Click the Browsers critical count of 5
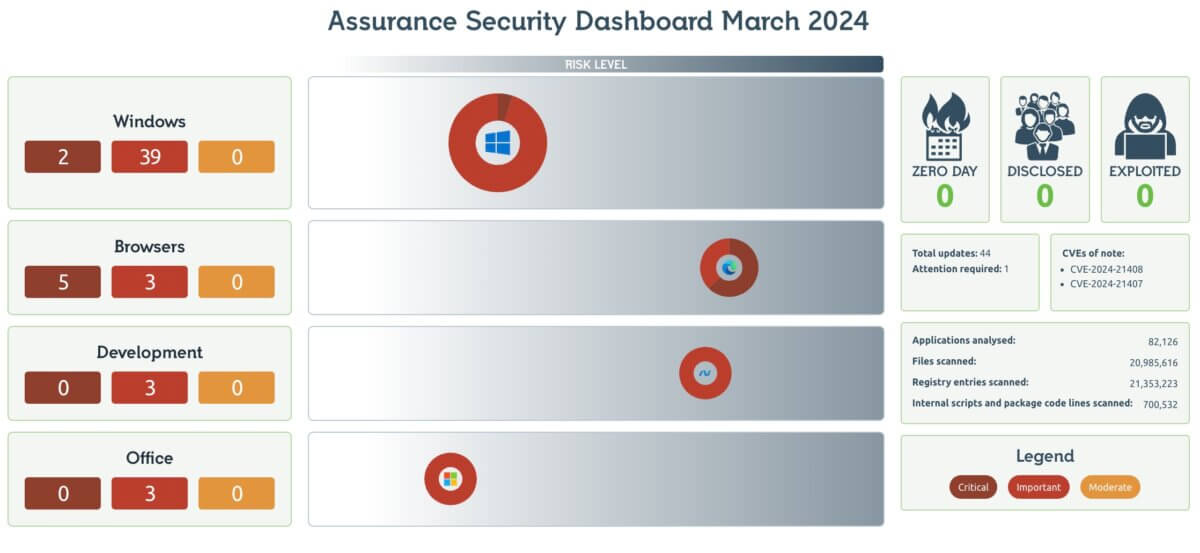1200x553 pixels. tap(63, 282)
